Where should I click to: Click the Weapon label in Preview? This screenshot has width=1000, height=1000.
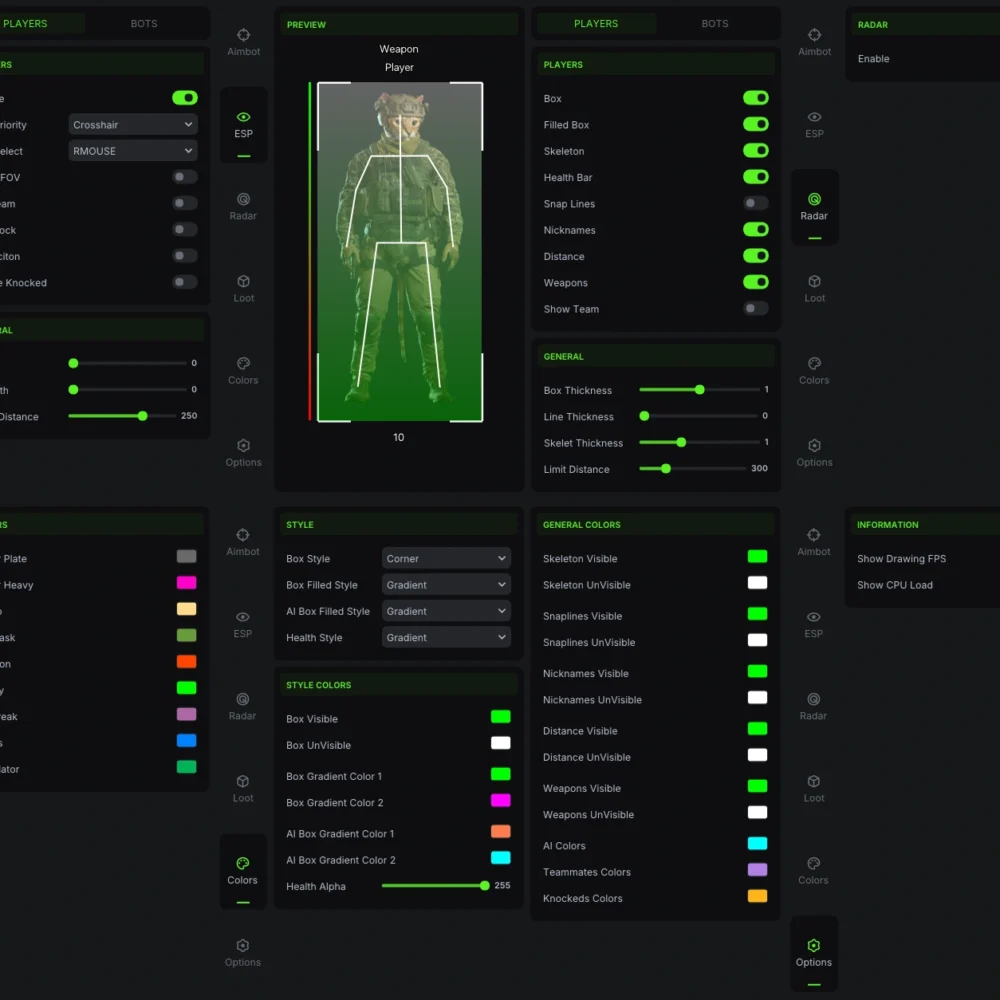coord(399,49)
